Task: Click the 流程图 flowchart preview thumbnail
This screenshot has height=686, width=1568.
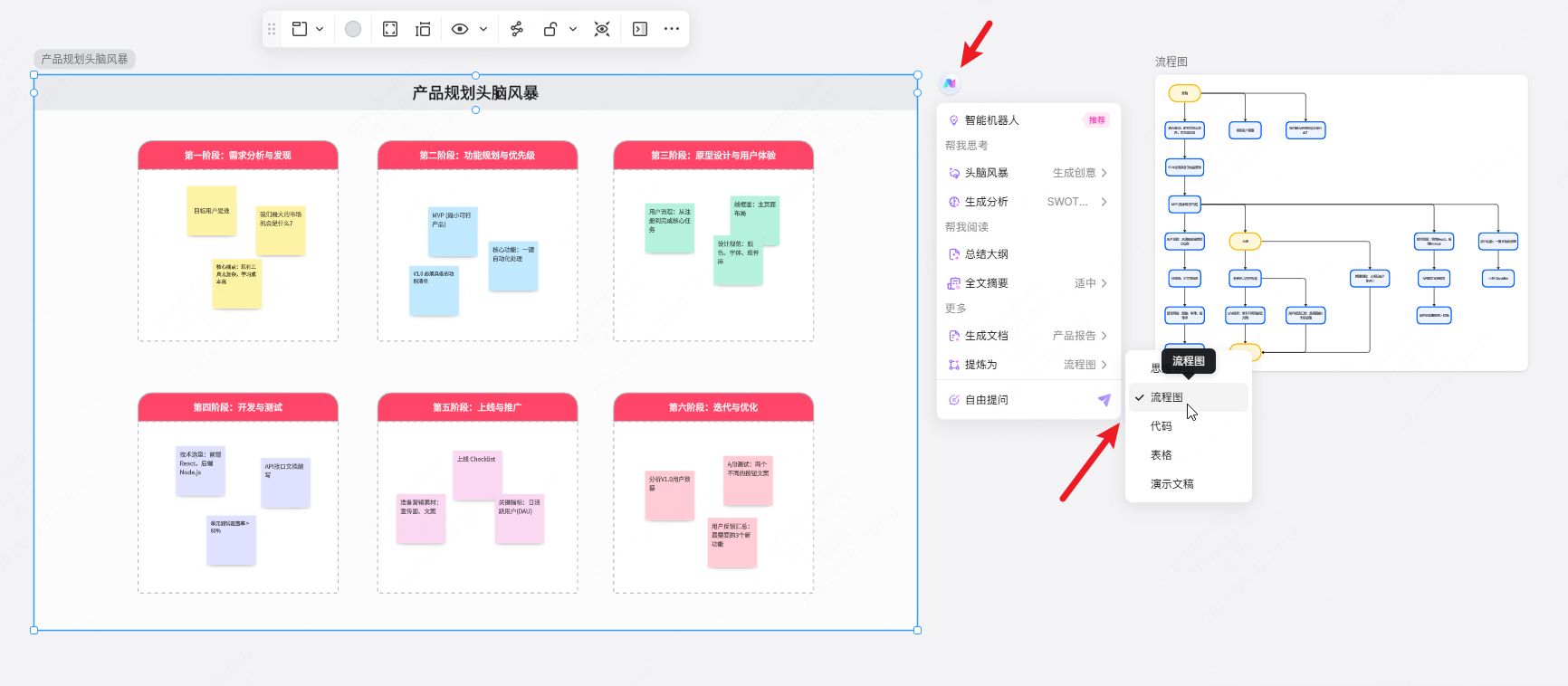Action: (x=1341, y=223)
